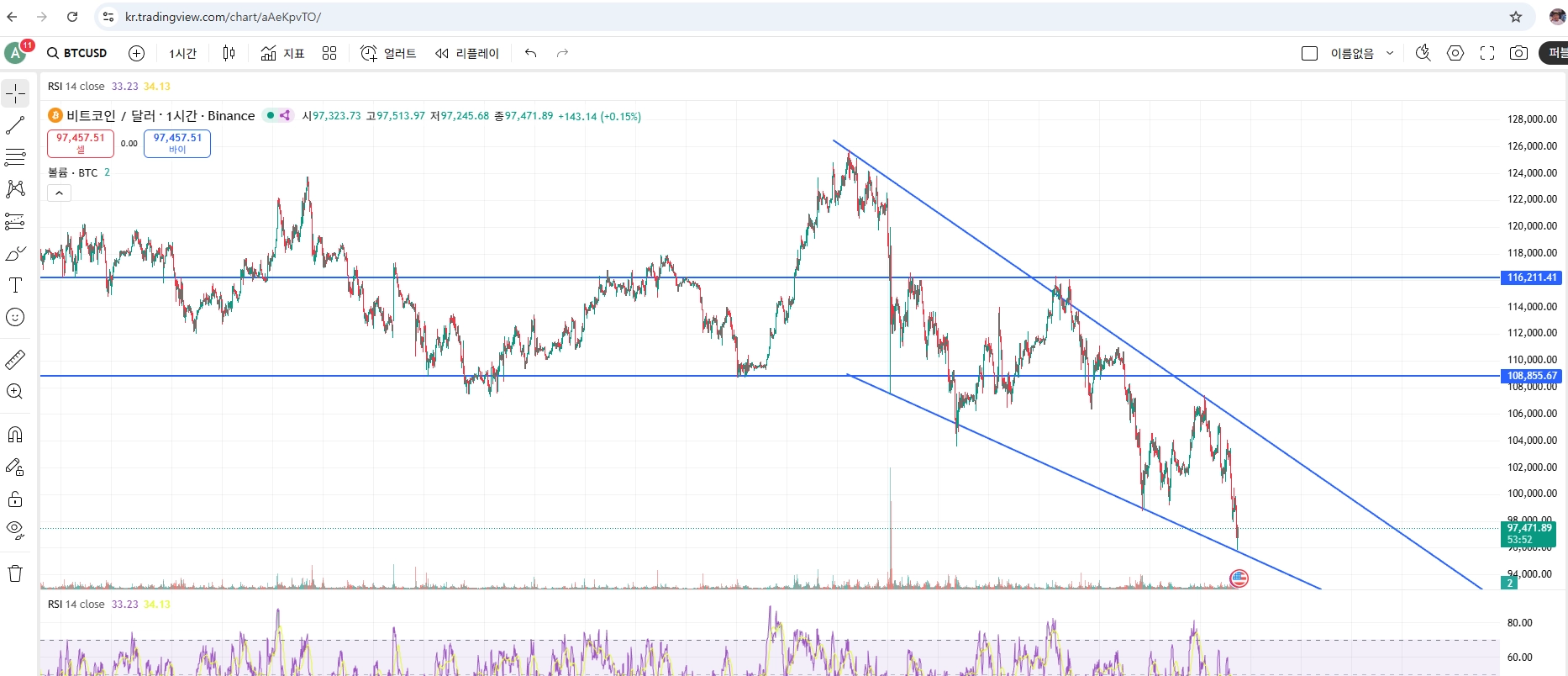Open the forecasting and measurement tools

click(x=16, y=221)
